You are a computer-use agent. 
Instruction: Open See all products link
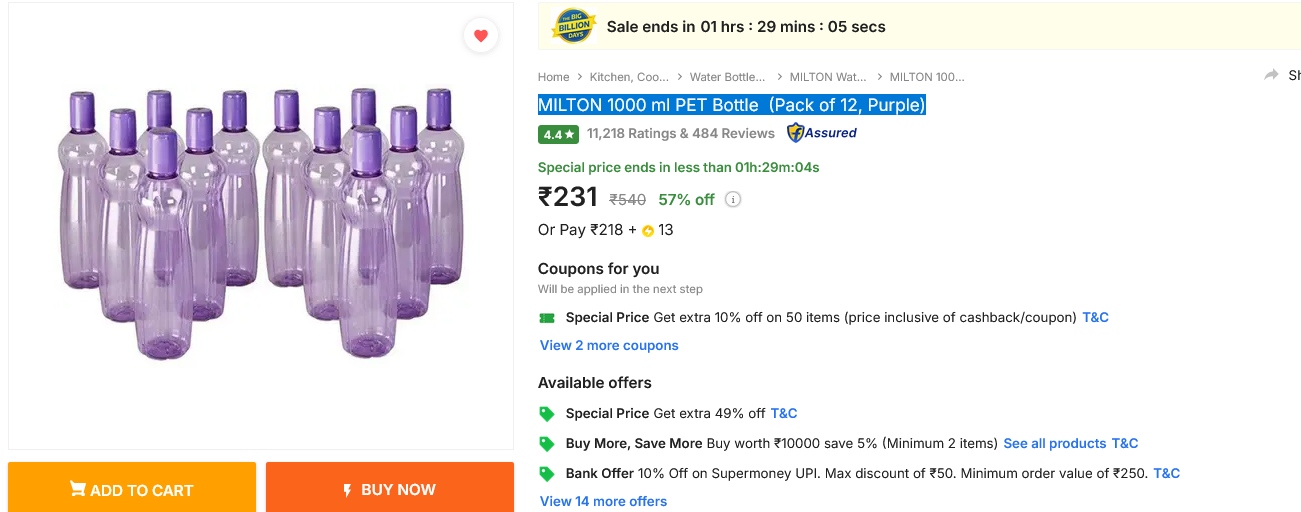1054,443
